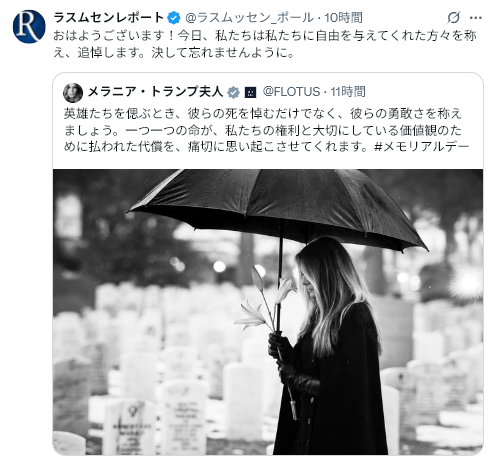Click quoted text beginning 英雄たちを偲ぶとき

(x=267, y=130)
